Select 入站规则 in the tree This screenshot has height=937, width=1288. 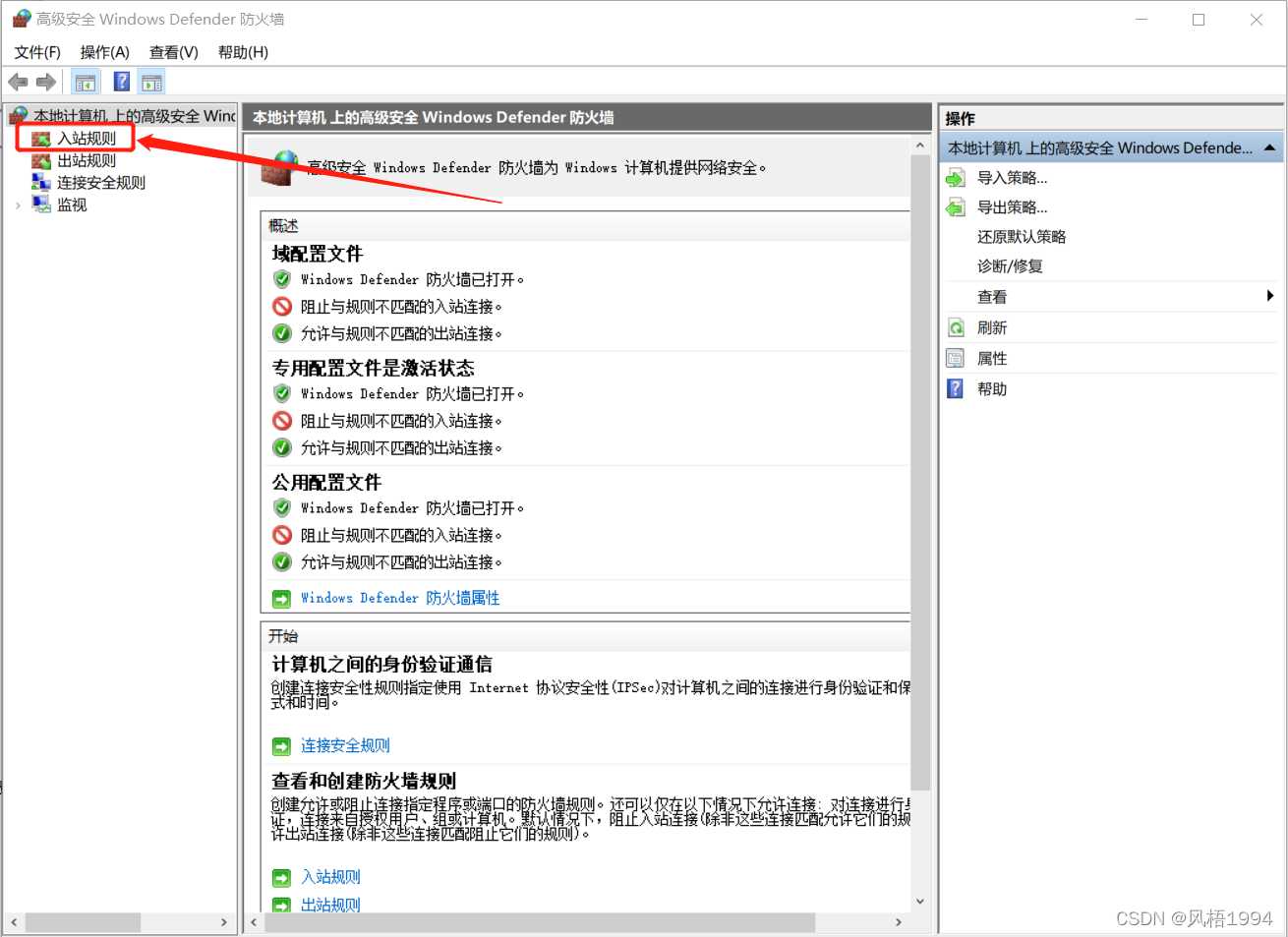(87, 139)
